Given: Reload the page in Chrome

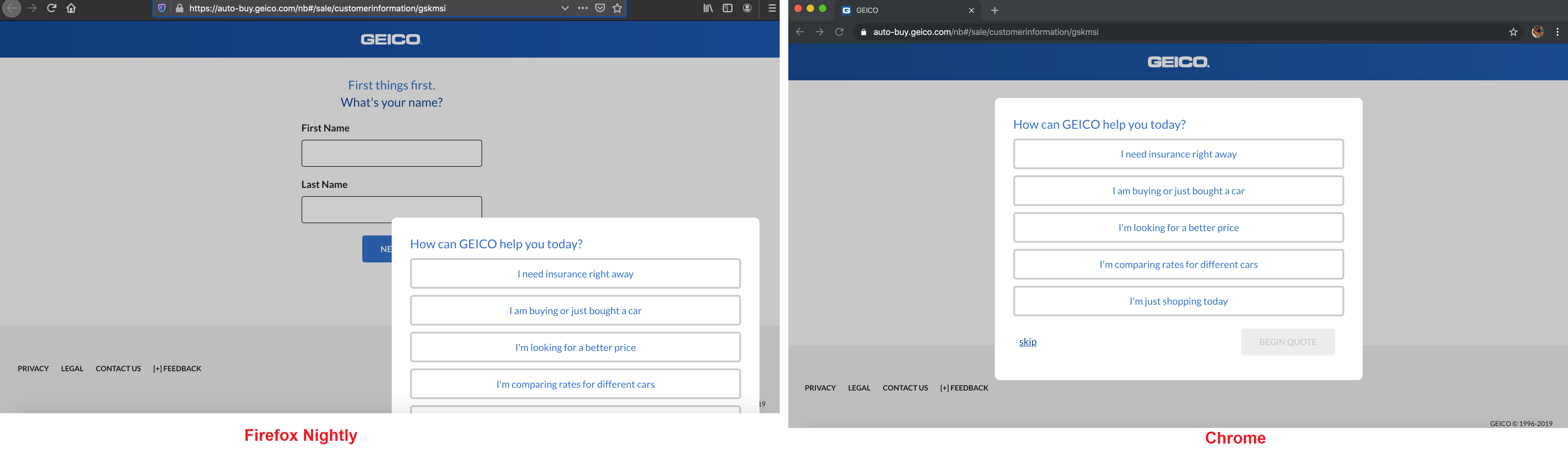Looking at the screenshot, I should pyautogui.click(x=839, y=32).
